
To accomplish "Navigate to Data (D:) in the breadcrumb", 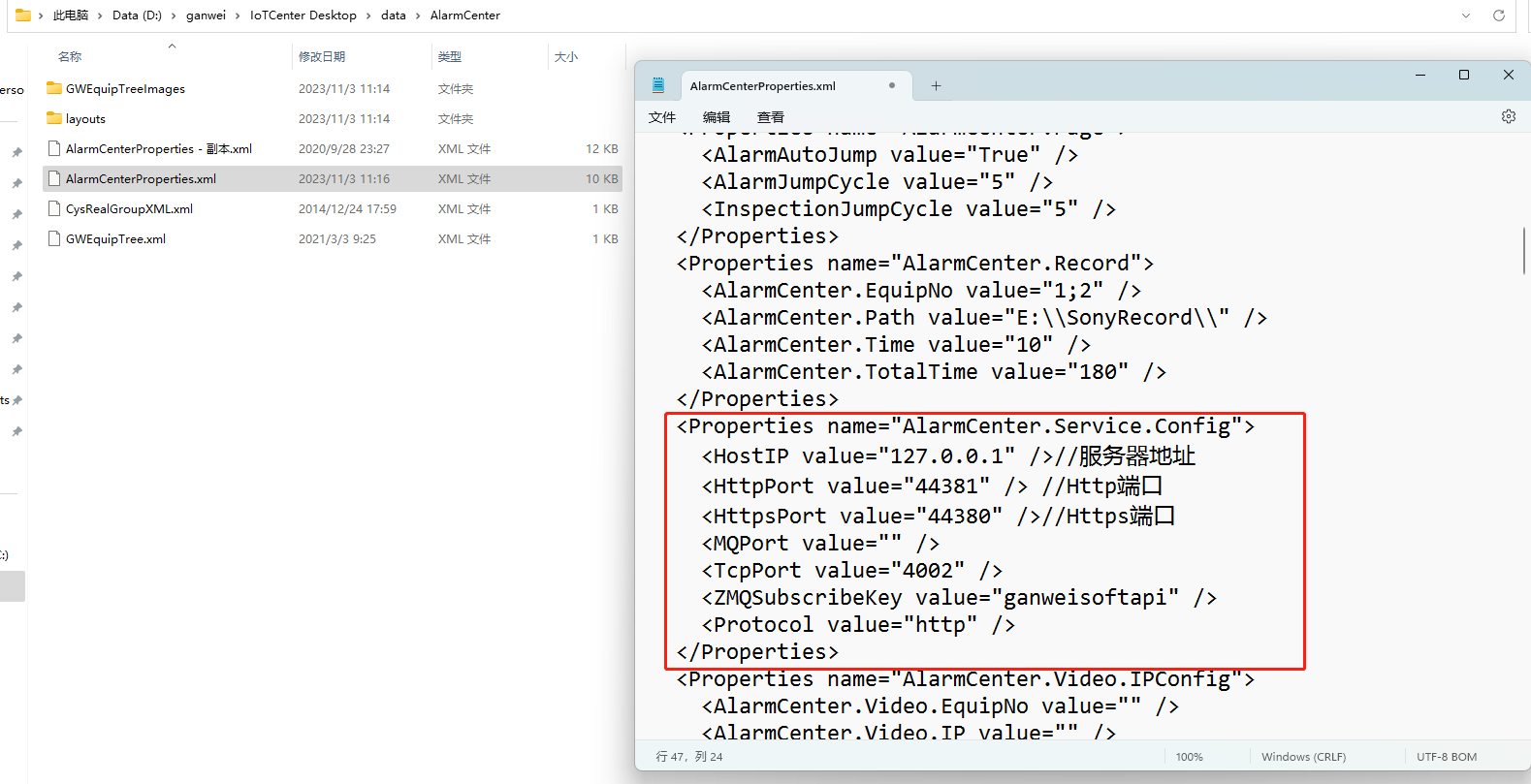I will coord(137,16).
